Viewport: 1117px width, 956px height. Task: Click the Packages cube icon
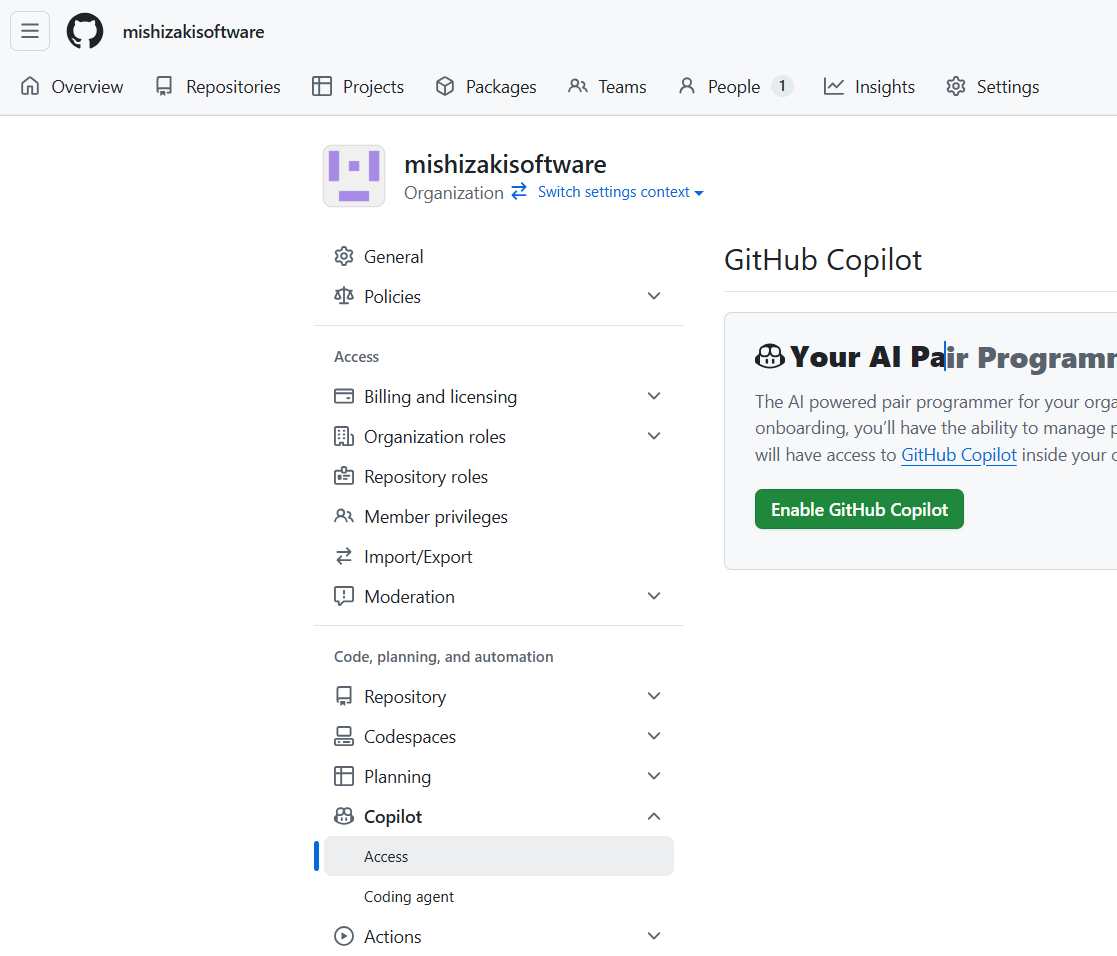point(445,86)
